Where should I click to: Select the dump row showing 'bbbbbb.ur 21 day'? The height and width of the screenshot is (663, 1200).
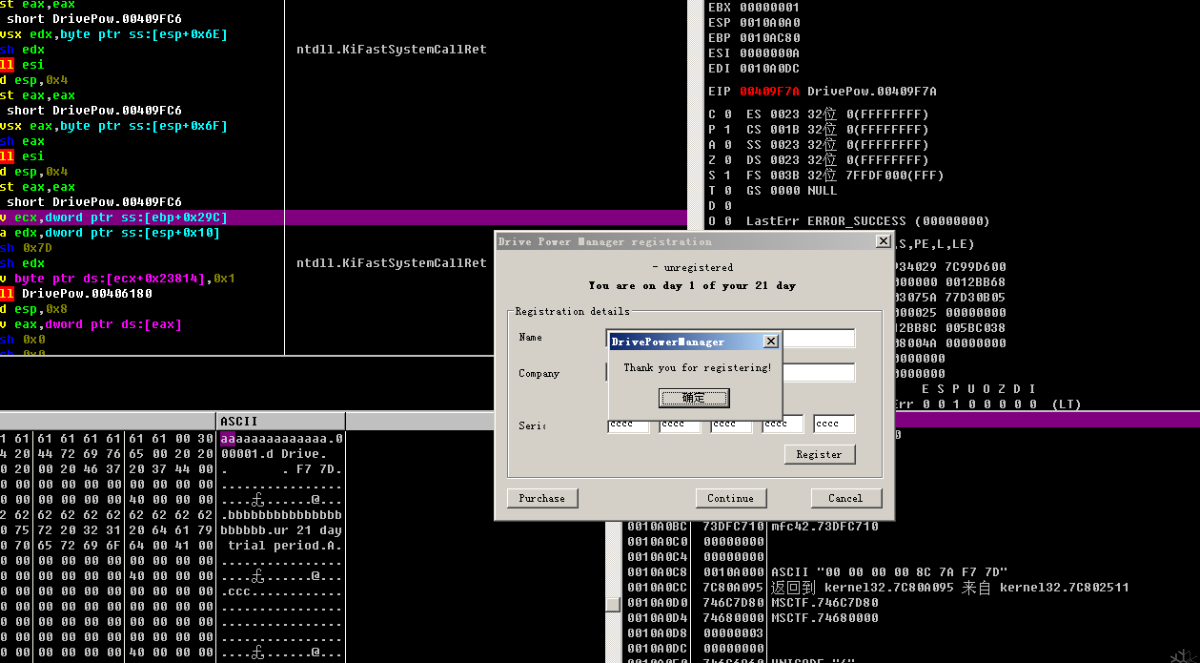point(172,530)
